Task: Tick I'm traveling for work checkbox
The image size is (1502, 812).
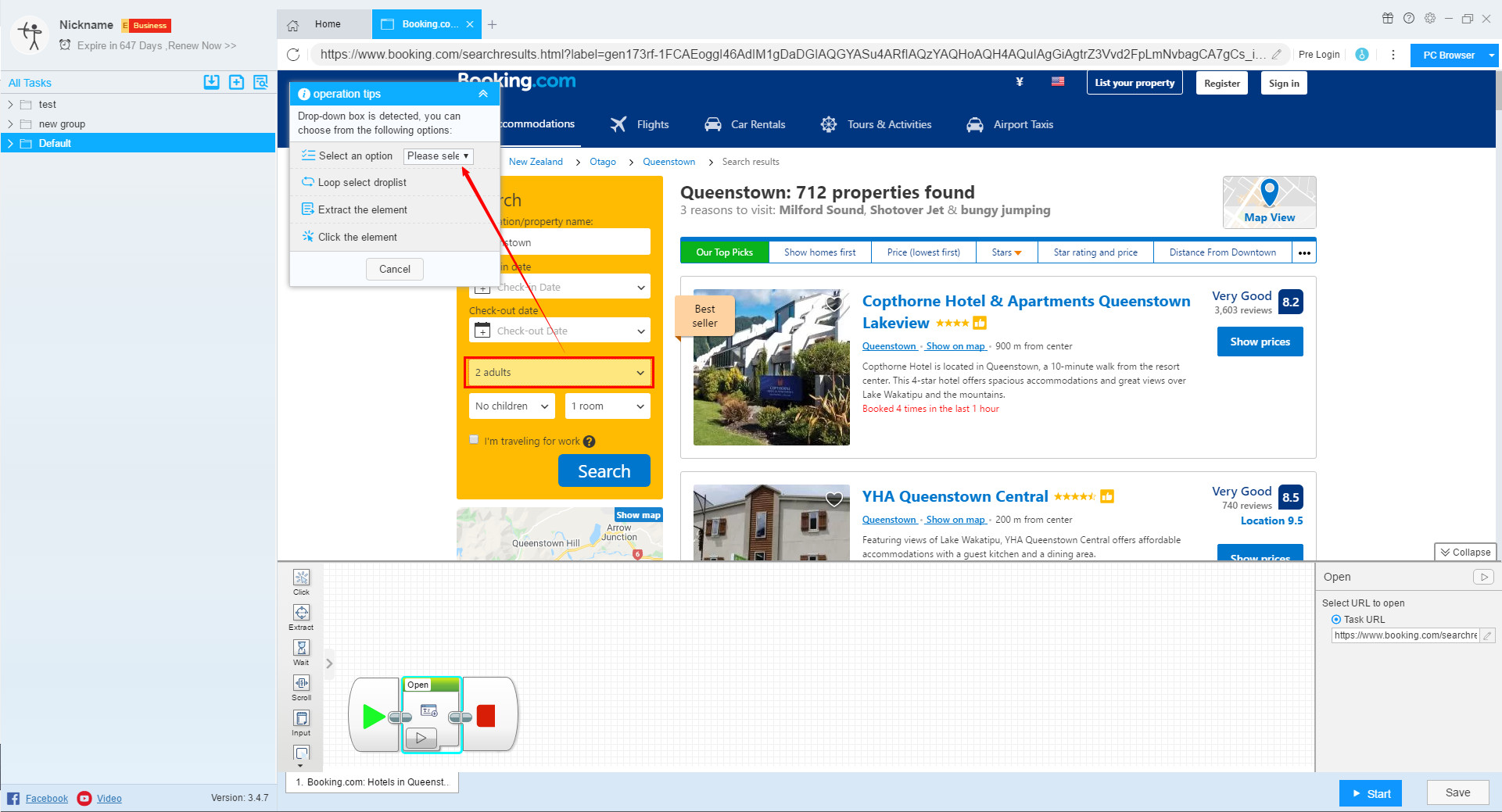Action: click(474, 439)
